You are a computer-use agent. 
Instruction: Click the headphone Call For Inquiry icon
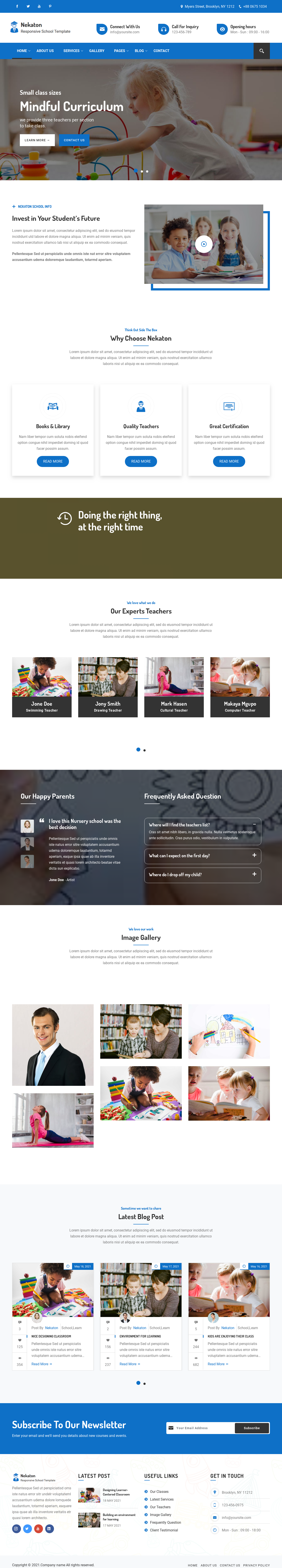pos(163,29)
